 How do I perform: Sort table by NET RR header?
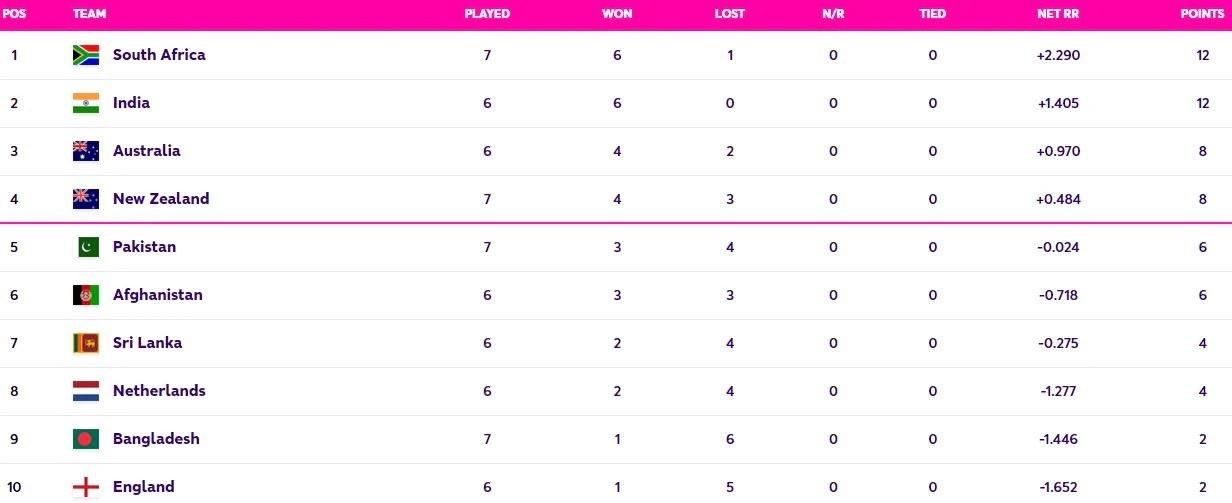[1058, 14]
